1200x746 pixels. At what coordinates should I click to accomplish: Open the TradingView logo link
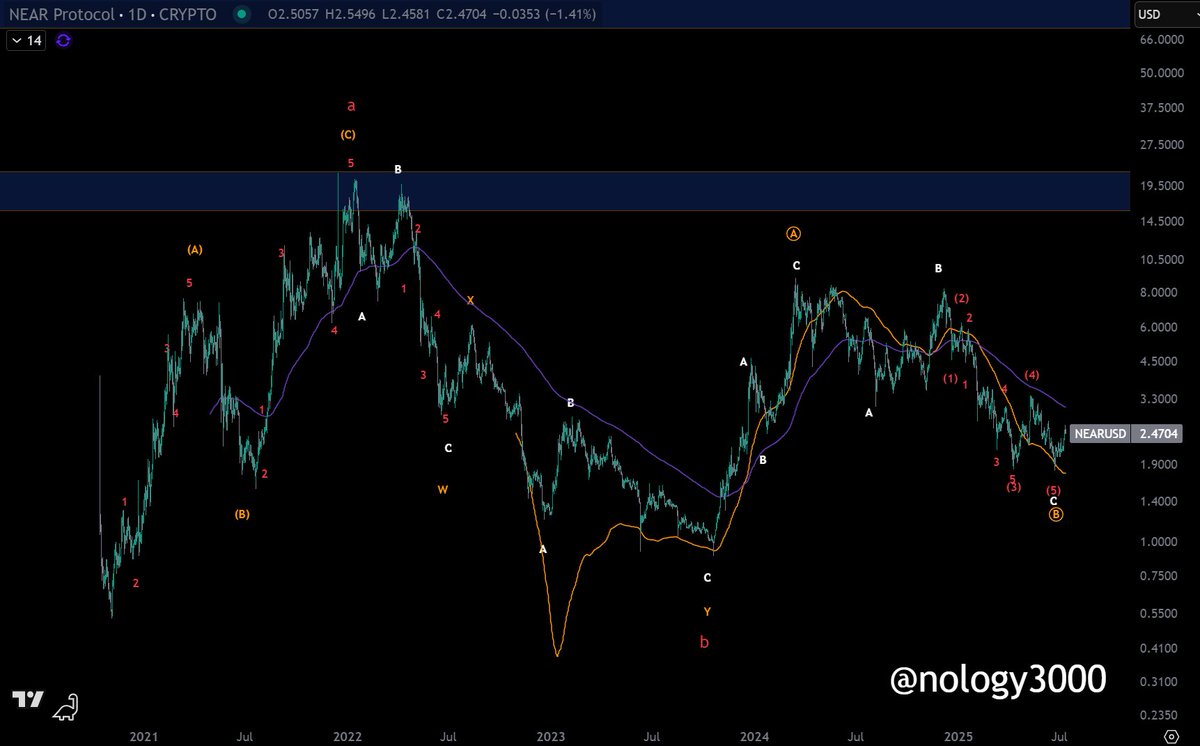(x=27, y=700)
